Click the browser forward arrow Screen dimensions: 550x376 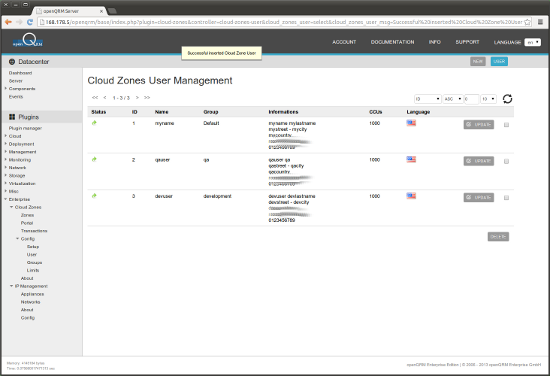click(19, 22)
